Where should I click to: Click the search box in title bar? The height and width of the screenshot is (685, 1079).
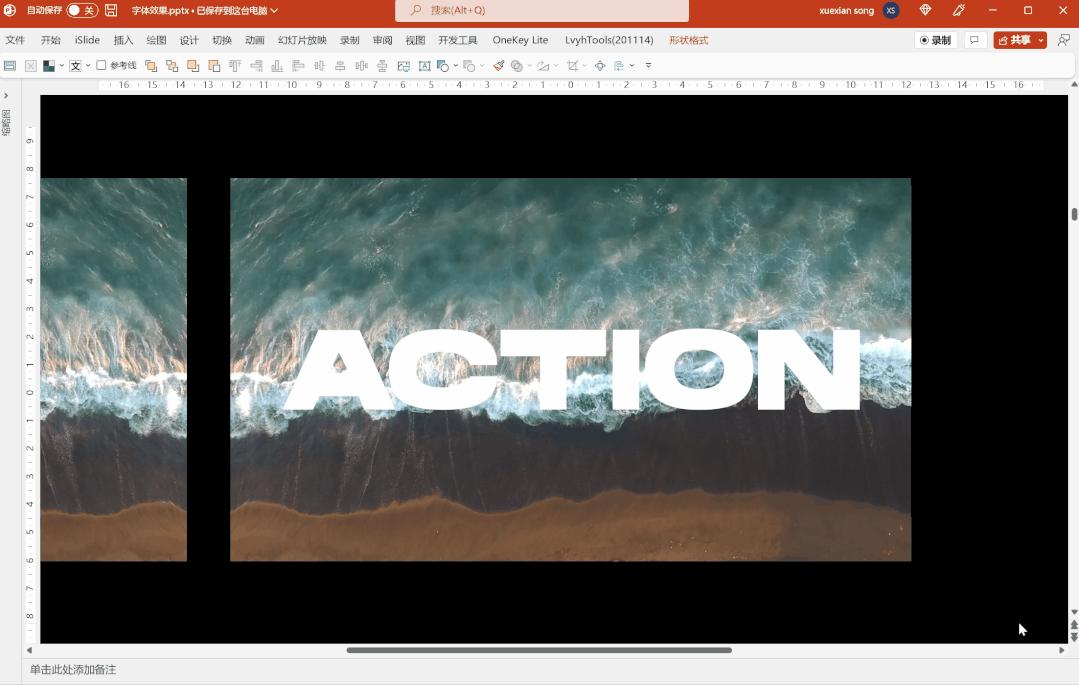tap(542, 10)
